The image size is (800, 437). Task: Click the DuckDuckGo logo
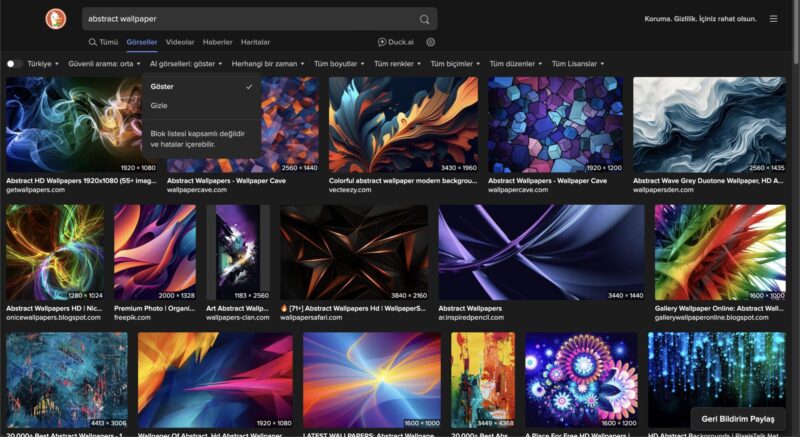56,19
